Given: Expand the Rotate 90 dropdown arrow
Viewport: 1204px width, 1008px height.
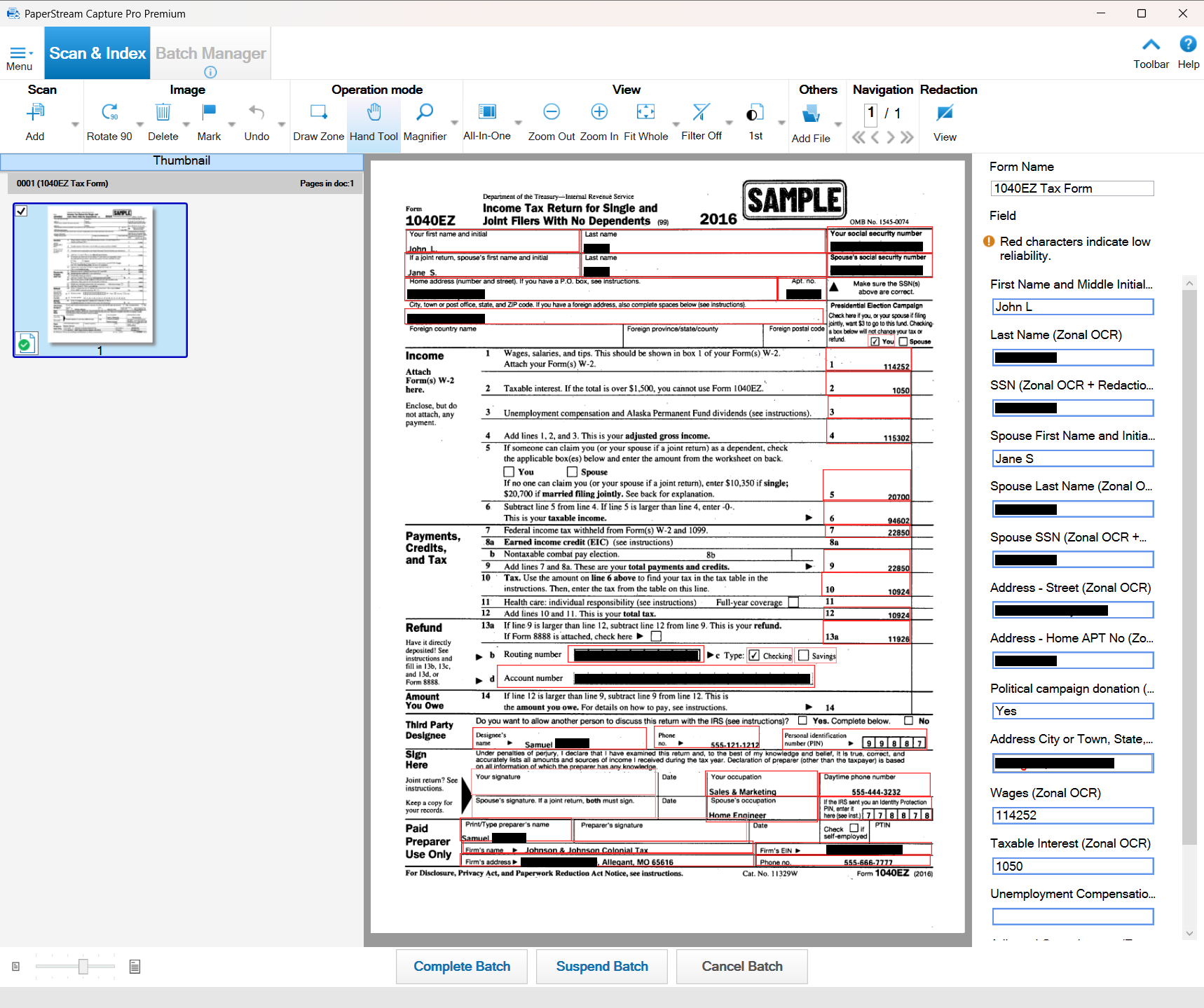Looking at the screenshot, I should click(x=139, y=125).
